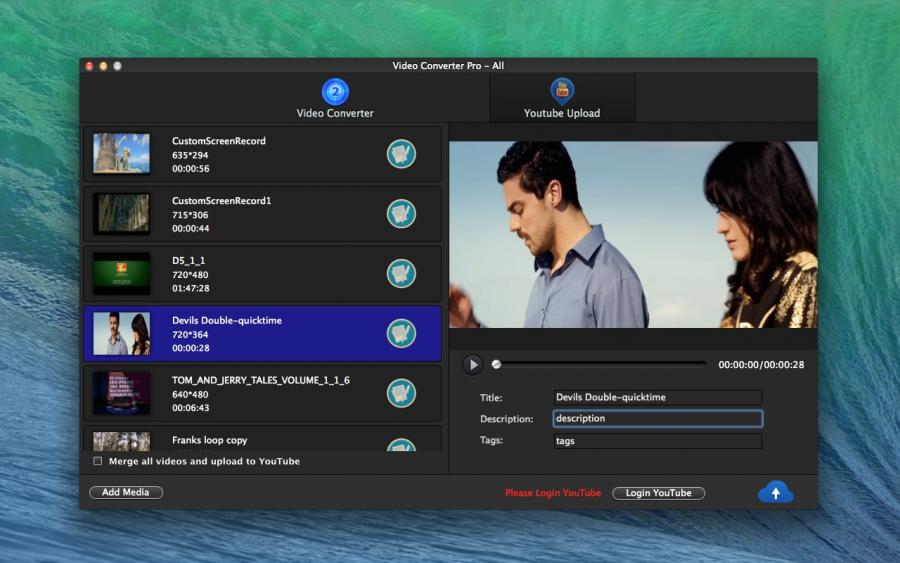The width and height of the screenshot is (900, 563).
Task: Click the '720*364' resolution text
Action: point(190,335)
